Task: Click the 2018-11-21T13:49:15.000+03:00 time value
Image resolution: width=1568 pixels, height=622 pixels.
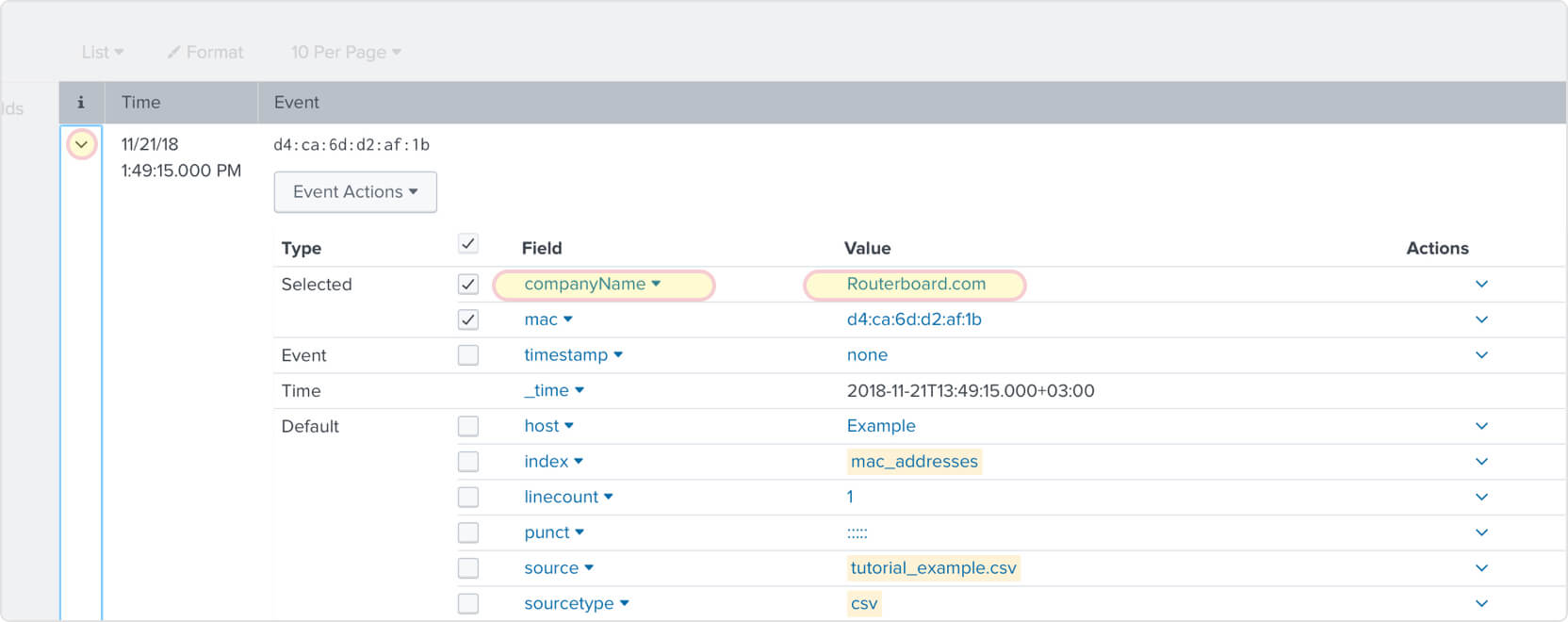Action: tap(971, 390)
